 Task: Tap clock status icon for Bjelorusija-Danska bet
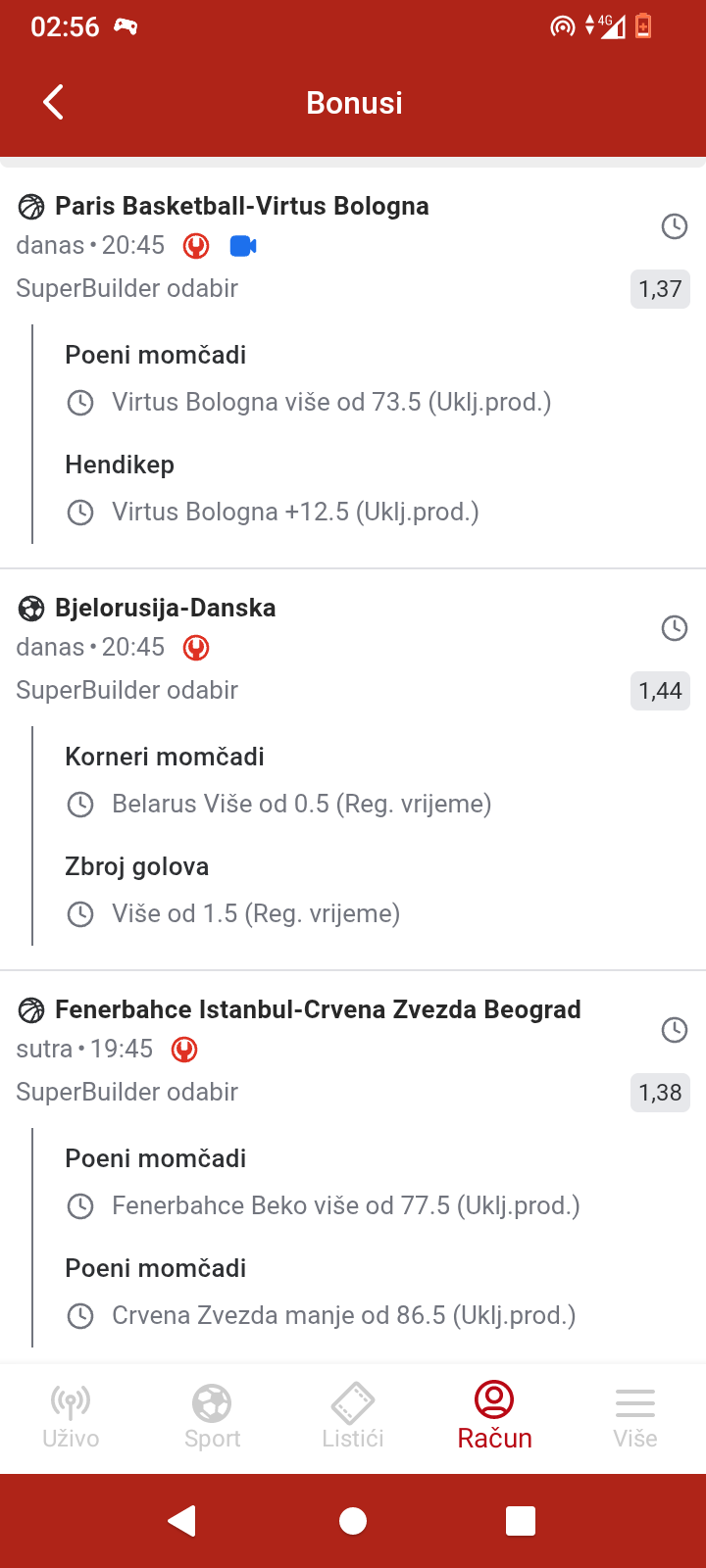(x=675, y=628)
